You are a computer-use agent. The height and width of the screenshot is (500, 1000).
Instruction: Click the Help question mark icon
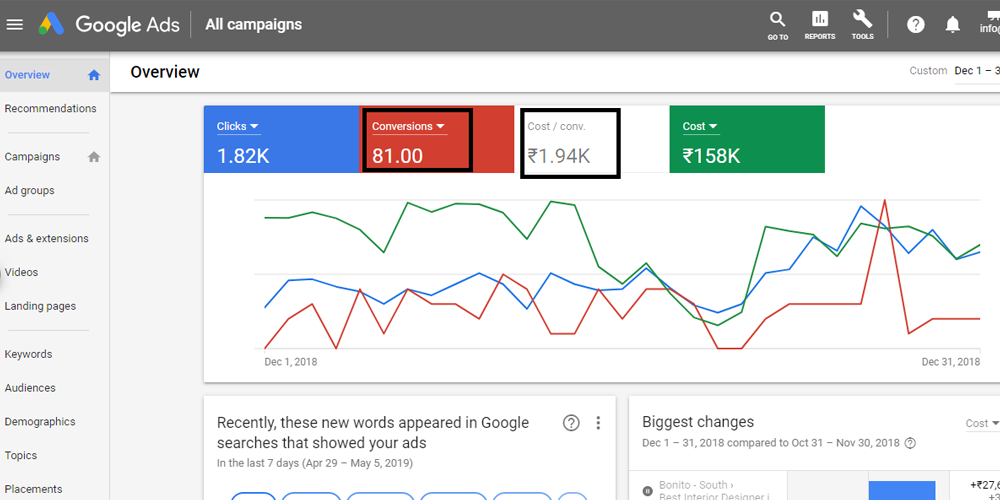click(x=916, y=25)
